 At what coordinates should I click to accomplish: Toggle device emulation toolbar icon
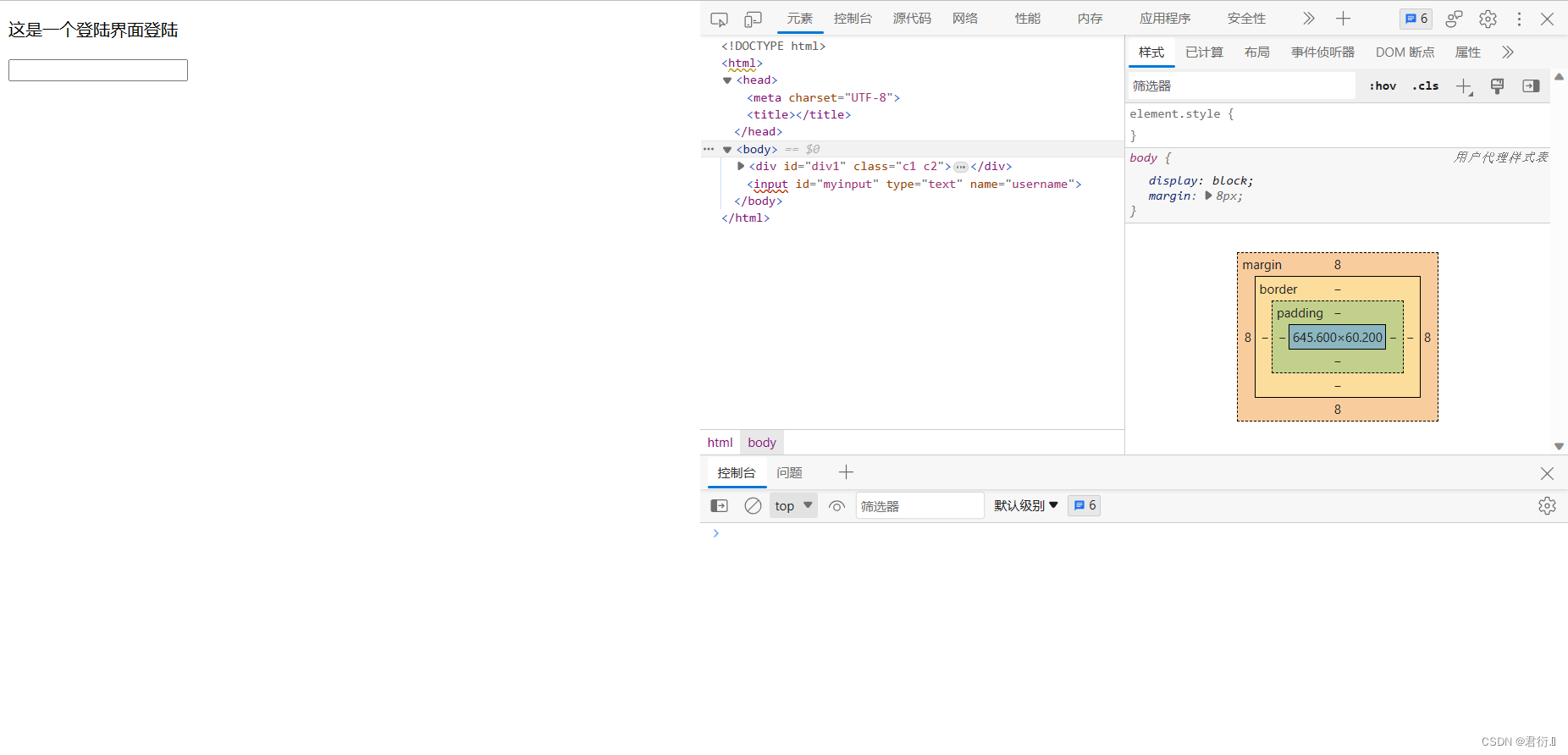point(753,19)
